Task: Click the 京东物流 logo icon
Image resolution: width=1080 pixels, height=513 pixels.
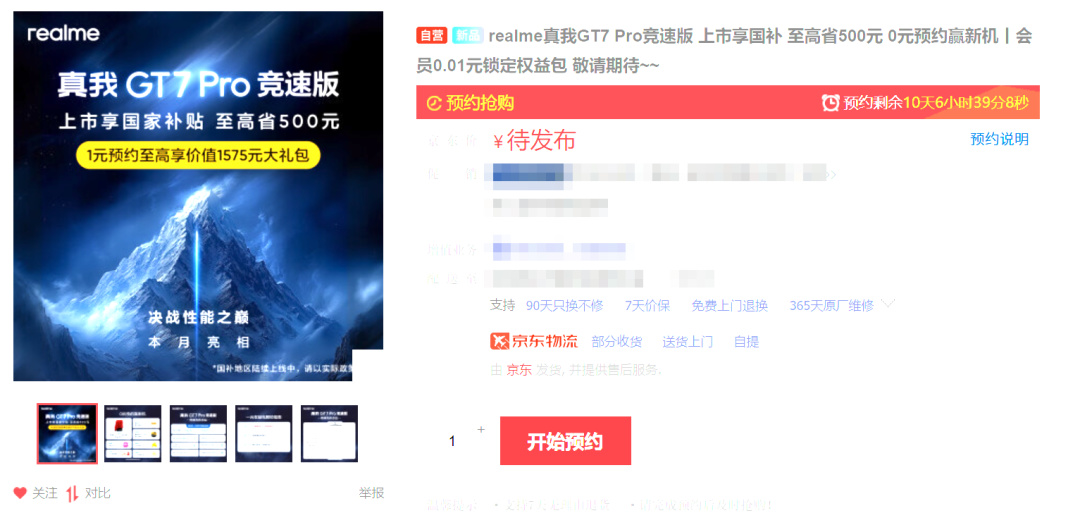Action: (499, 341)
